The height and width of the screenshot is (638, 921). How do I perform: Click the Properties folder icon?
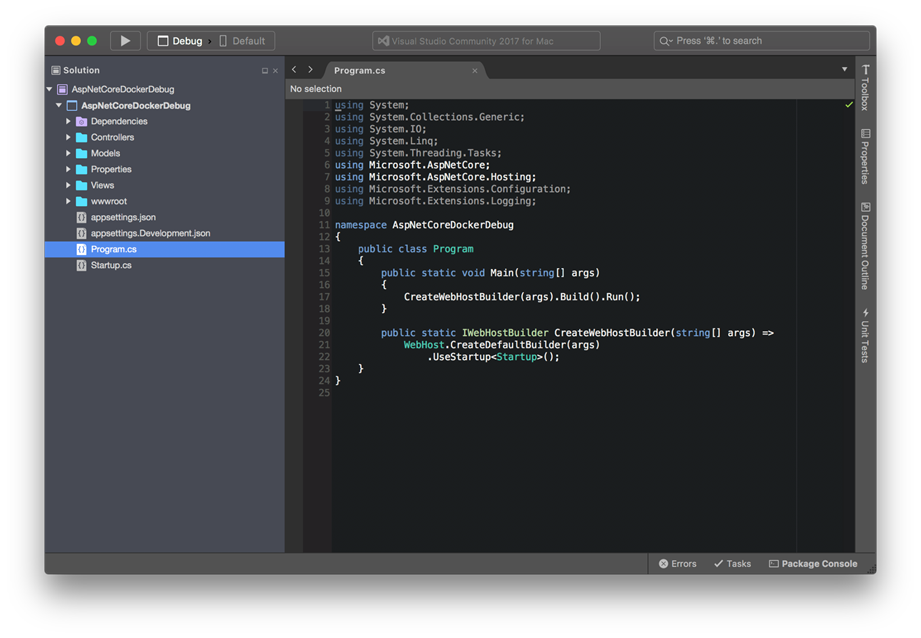[x=82, y=169]
